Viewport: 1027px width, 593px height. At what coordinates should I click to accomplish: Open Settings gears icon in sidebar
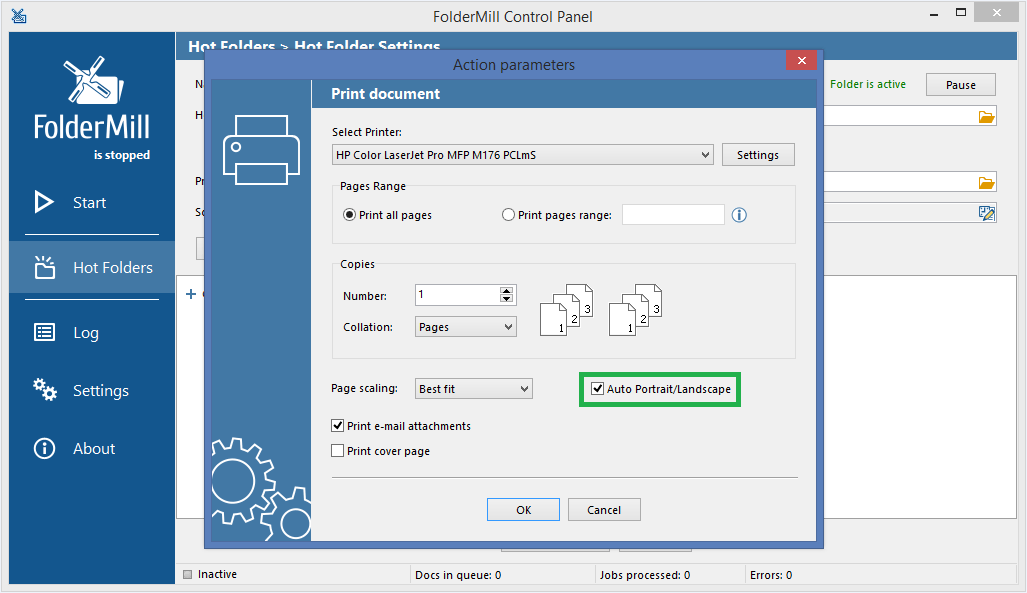coord(45,390)
